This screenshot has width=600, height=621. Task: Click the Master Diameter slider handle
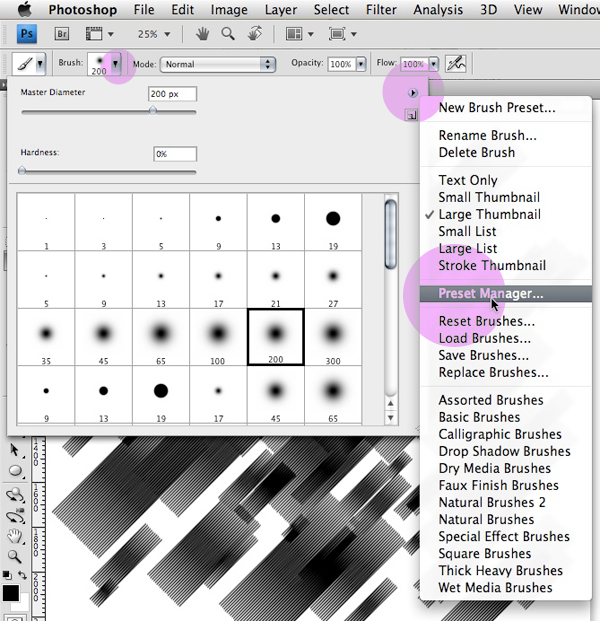coord(153,110)
